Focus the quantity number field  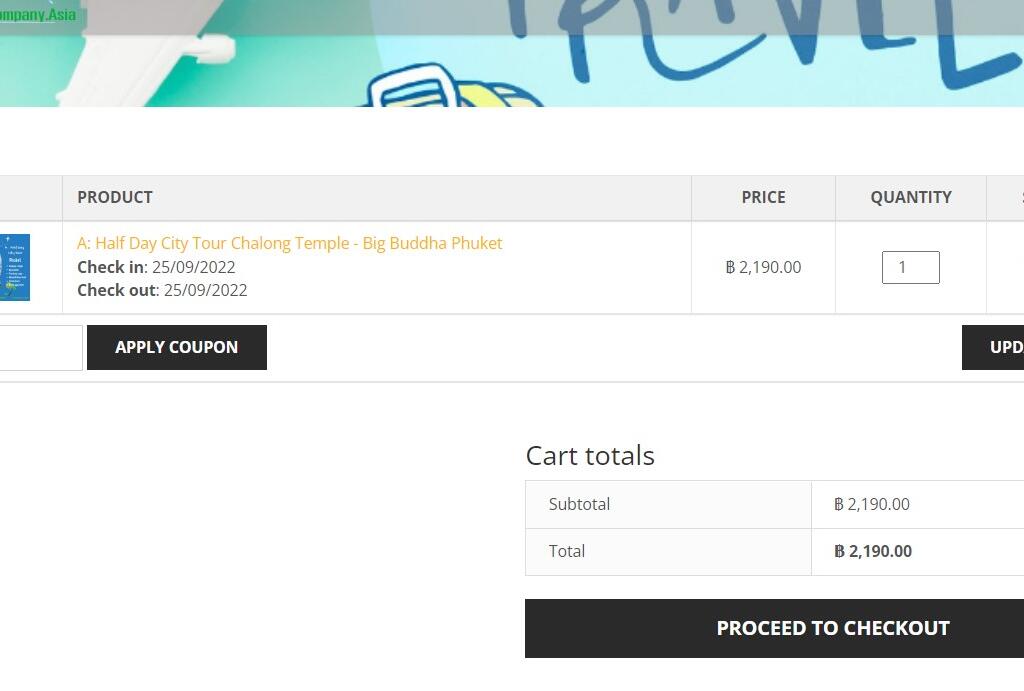[x=910, y=267]
